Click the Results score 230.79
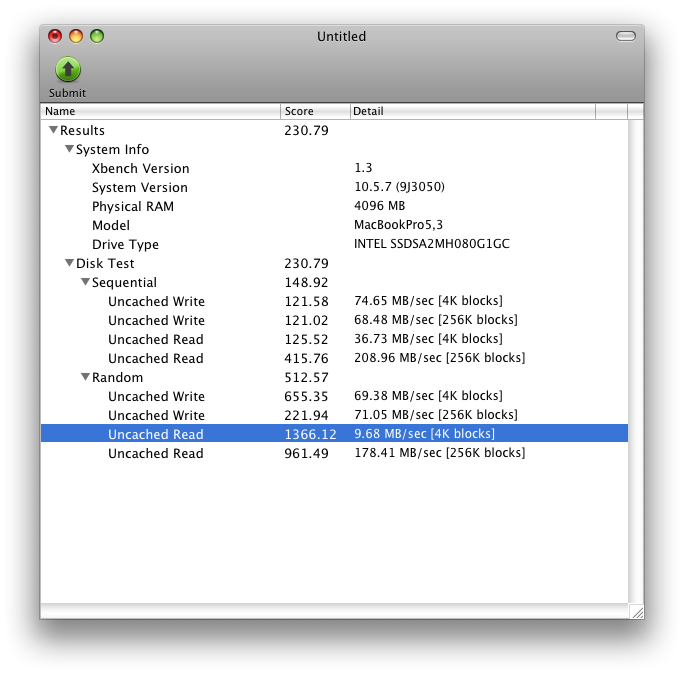Screen dimensions: 684x674 pos(306,130)
